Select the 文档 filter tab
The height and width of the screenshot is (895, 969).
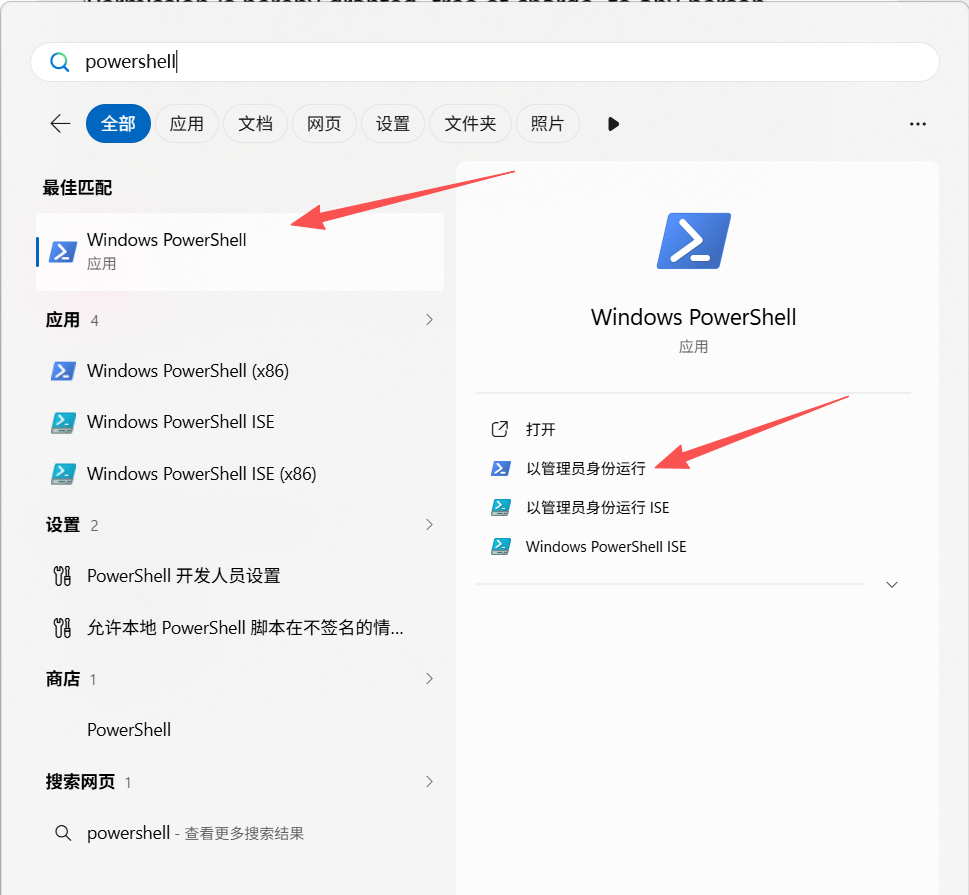255,124
